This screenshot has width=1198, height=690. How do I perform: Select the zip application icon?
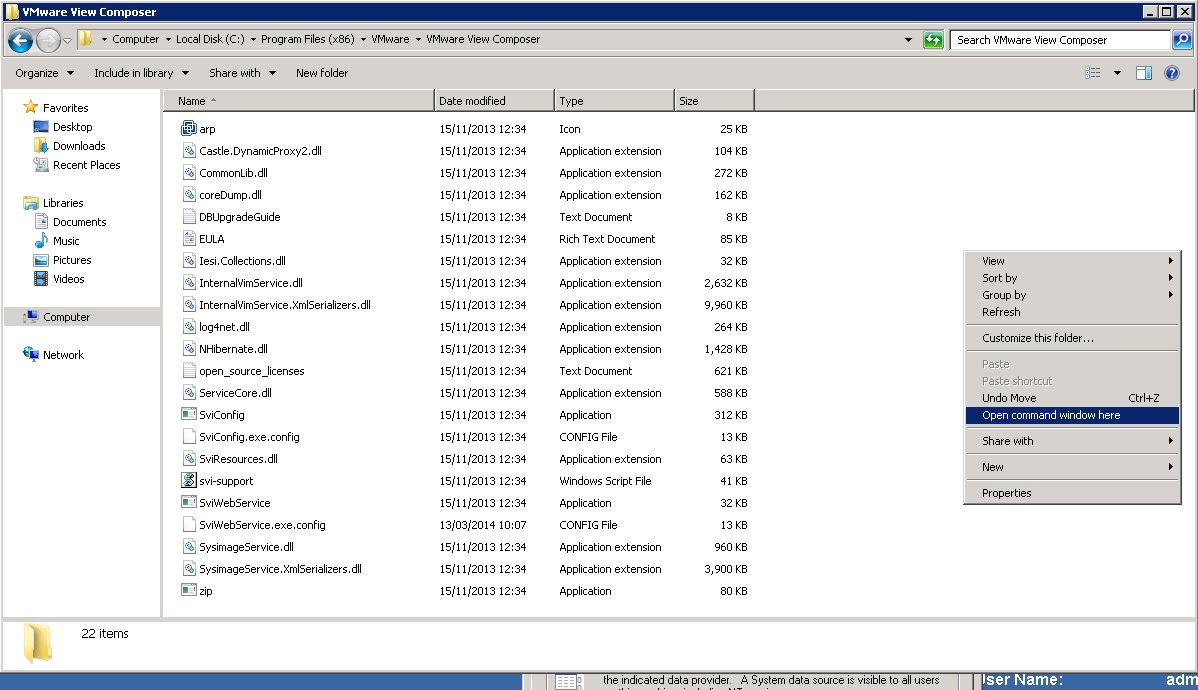click(x=189, y=590)
